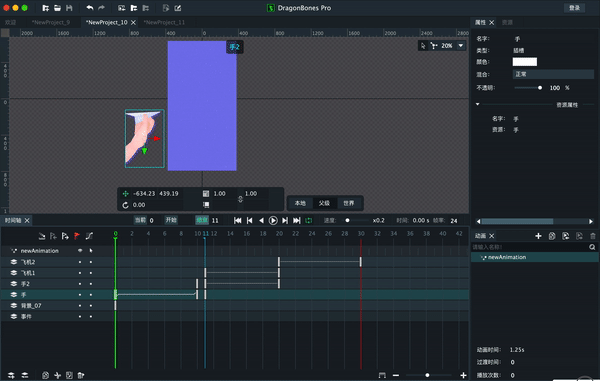Toggle the selectable dot for layer 背景_07

(x=91, y=306)
